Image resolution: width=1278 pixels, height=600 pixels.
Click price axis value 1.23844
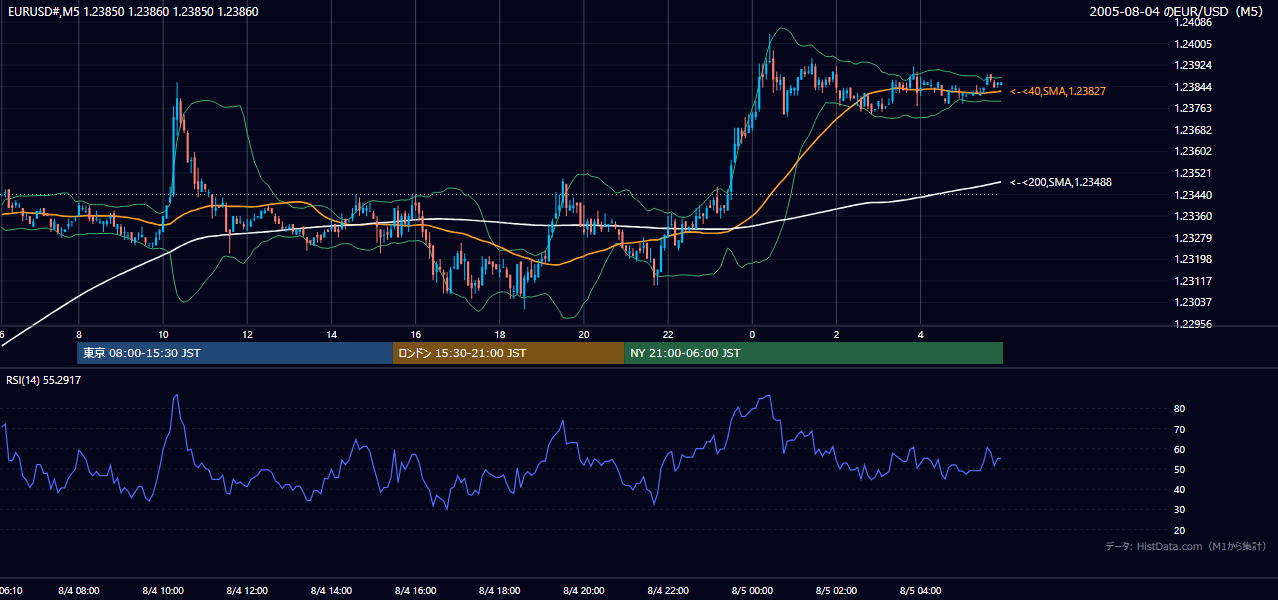(x=1193, y=87)
